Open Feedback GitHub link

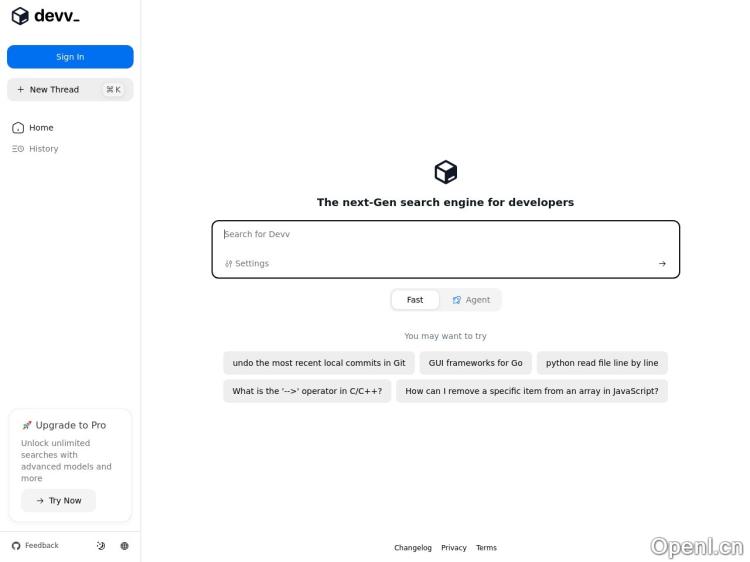[35, 546]
